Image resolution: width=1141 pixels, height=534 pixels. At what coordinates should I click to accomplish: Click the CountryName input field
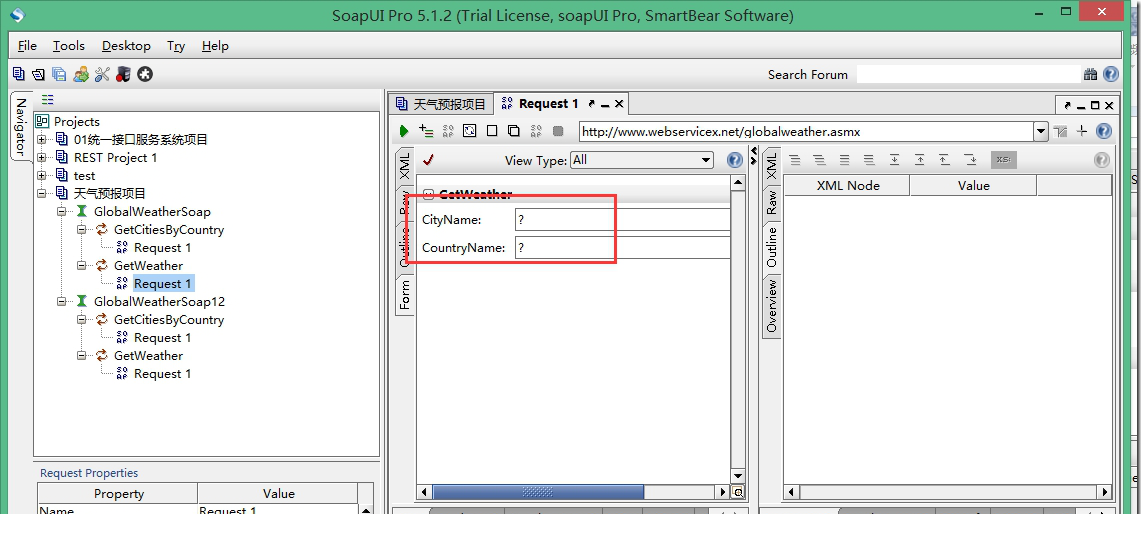point(622,247)
